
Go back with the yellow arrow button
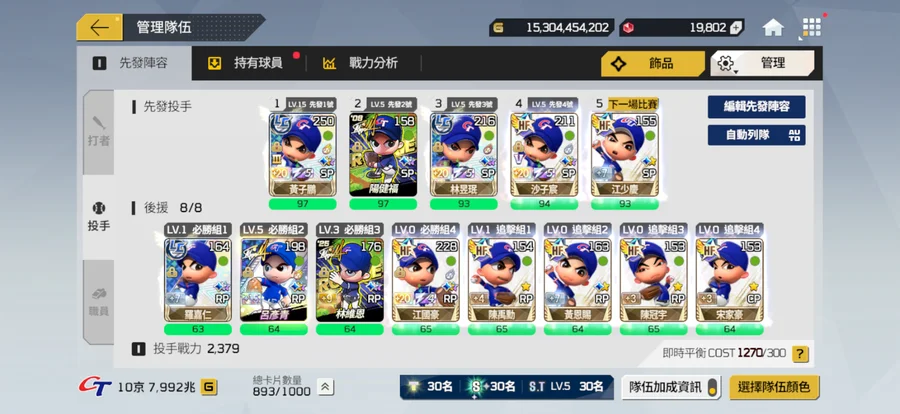(99, 28)
